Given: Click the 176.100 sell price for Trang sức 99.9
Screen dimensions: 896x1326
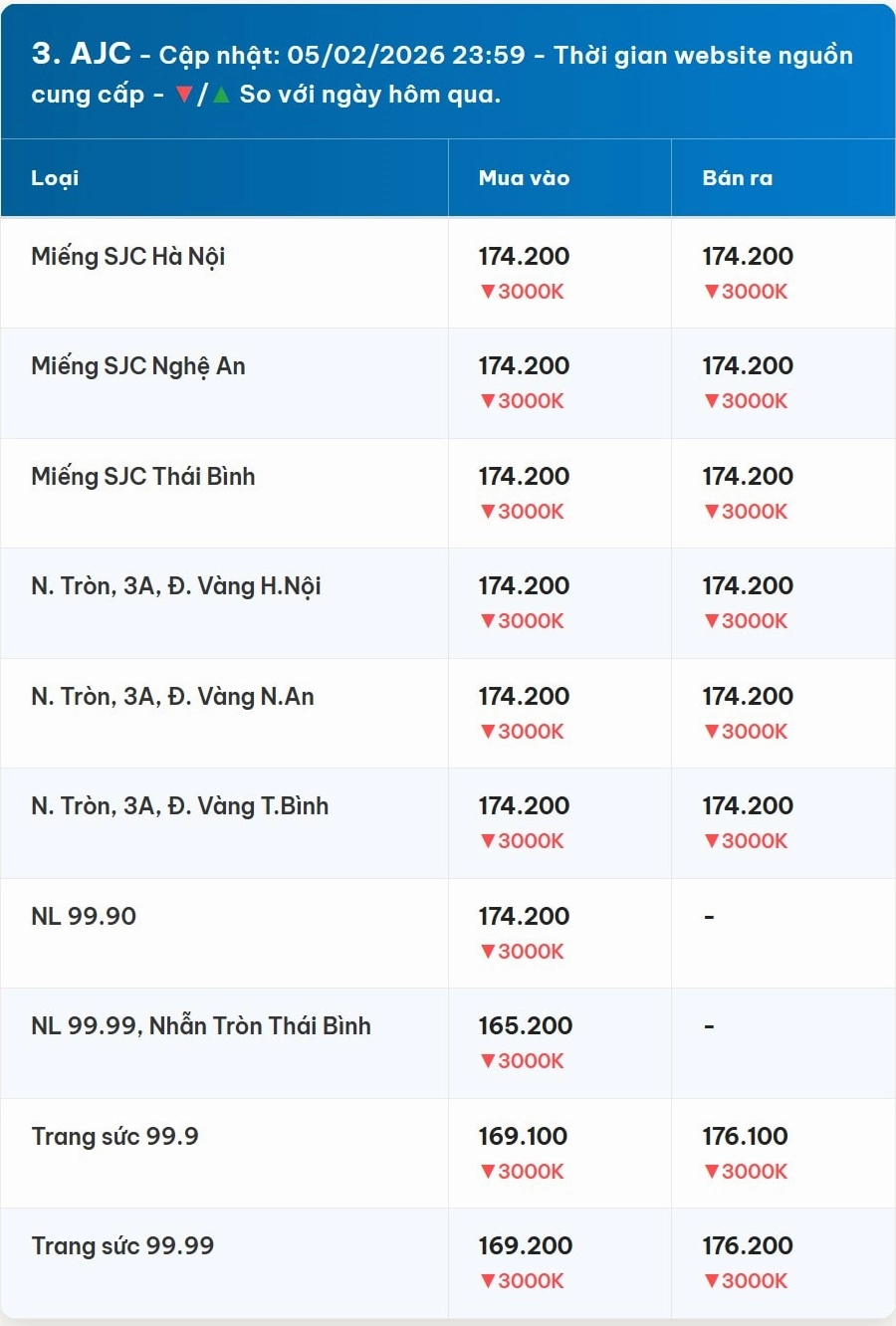Looking at the screenshot, I should 745,1136.
